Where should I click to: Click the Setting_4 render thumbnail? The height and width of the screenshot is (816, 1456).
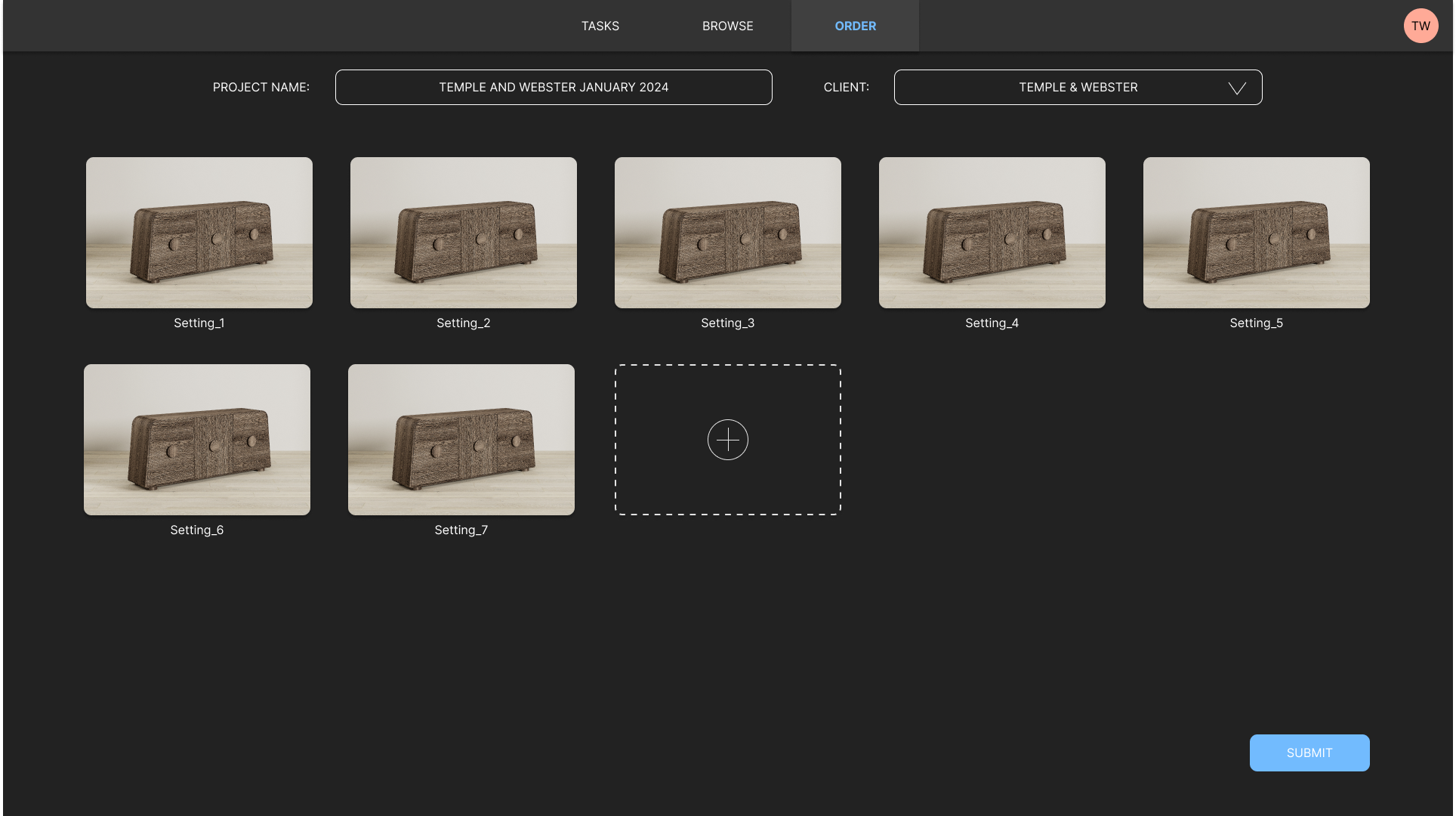[x=992, y=232]
